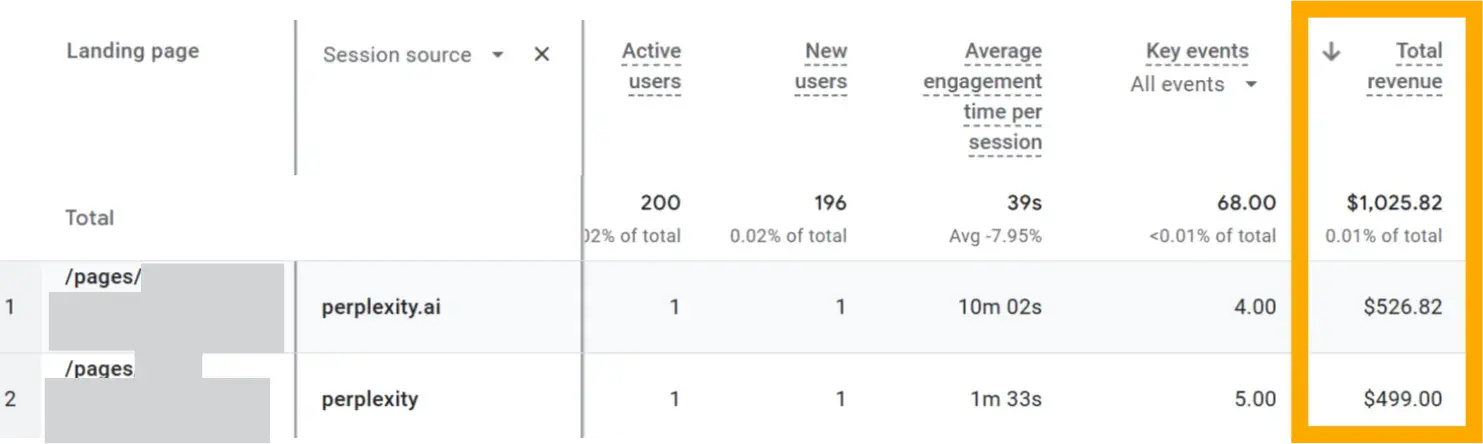The image size is (1483, 444).
Task: Select the perplexity session source cell
Action: 369,399
